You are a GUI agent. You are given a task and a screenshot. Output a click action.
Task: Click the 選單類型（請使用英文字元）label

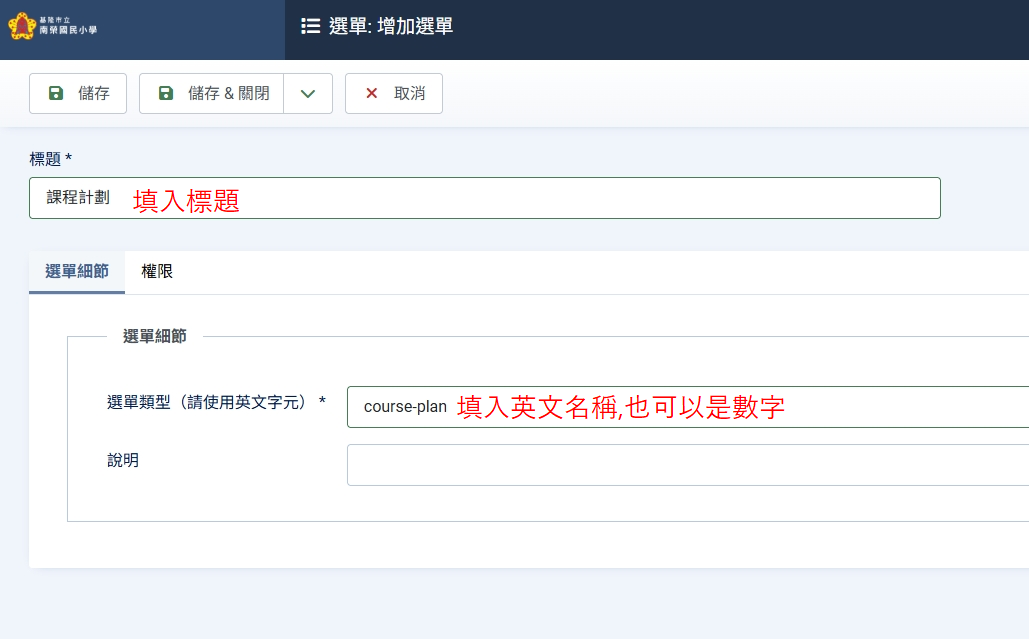coord(216,402)
